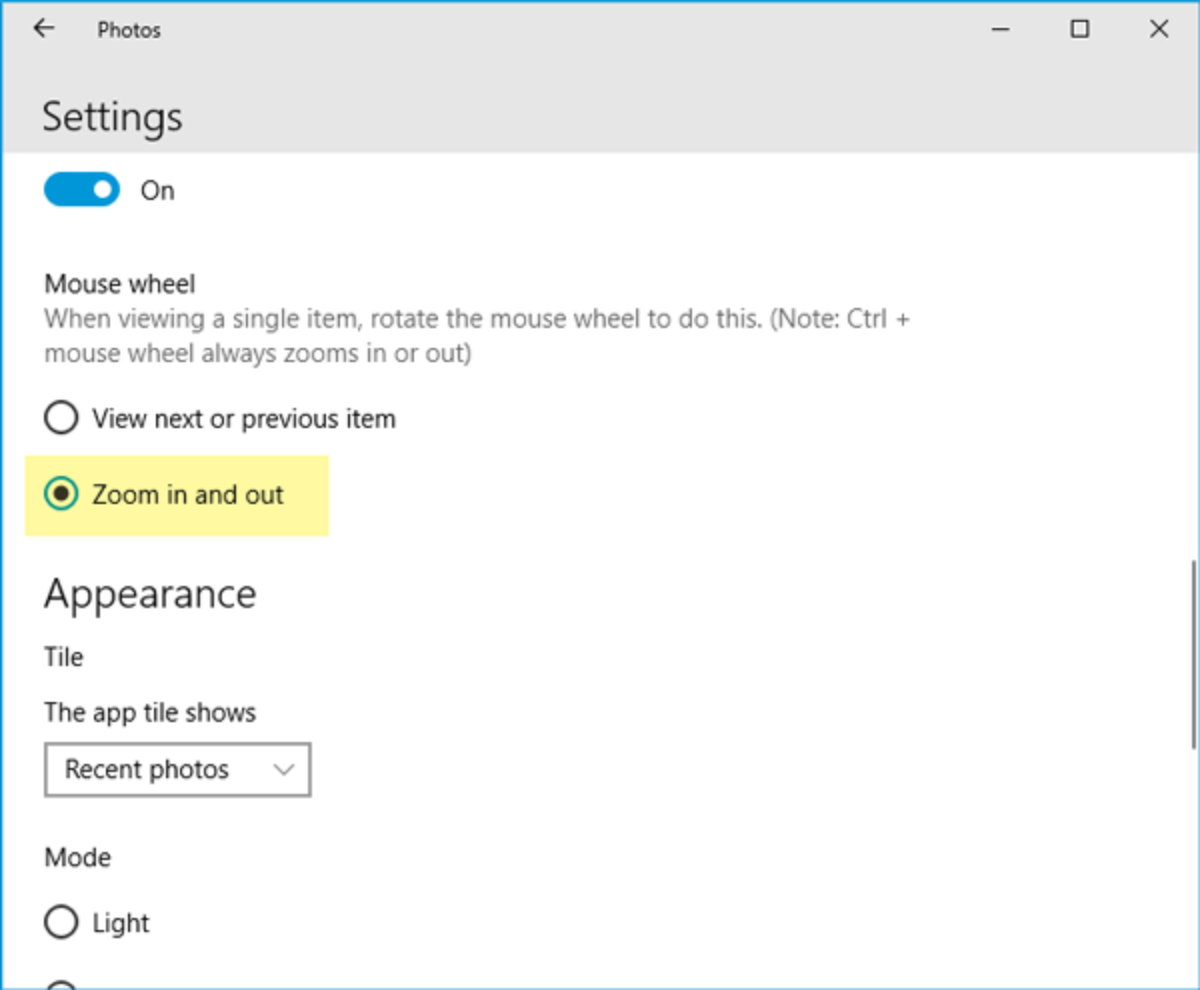The height and width of the screenshot is (990, 1200).
Task: Turn off the blue On toggle switch
Action: pyautogui.click(x=81, y=189)
